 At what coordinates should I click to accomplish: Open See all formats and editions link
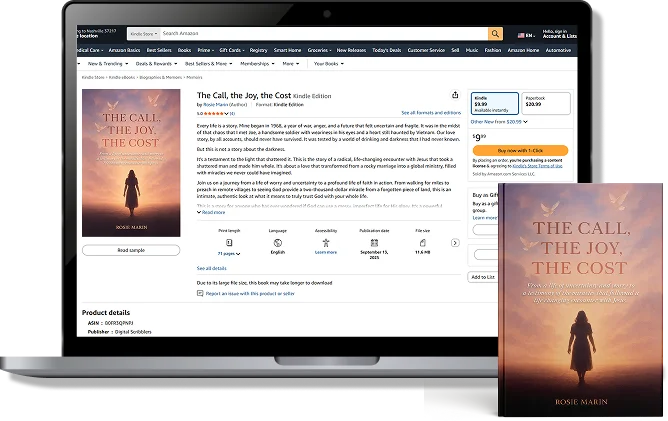431,113
